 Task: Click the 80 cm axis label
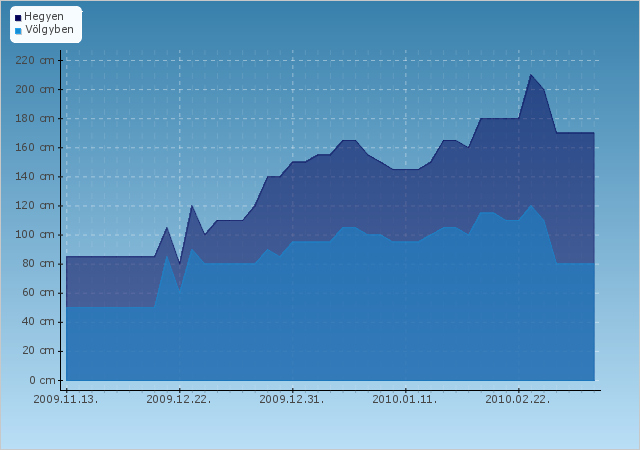click(38, 264)
